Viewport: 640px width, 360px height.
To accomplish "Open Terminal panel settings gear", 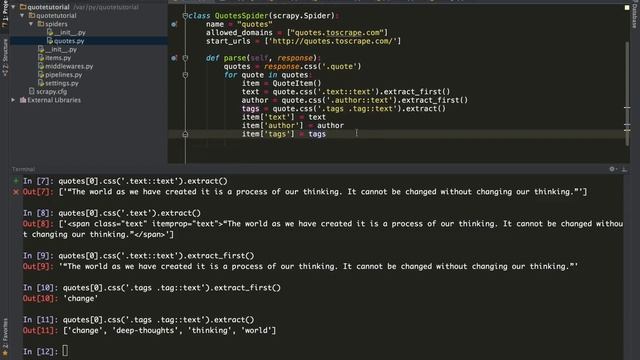I will tap(612, 169).
